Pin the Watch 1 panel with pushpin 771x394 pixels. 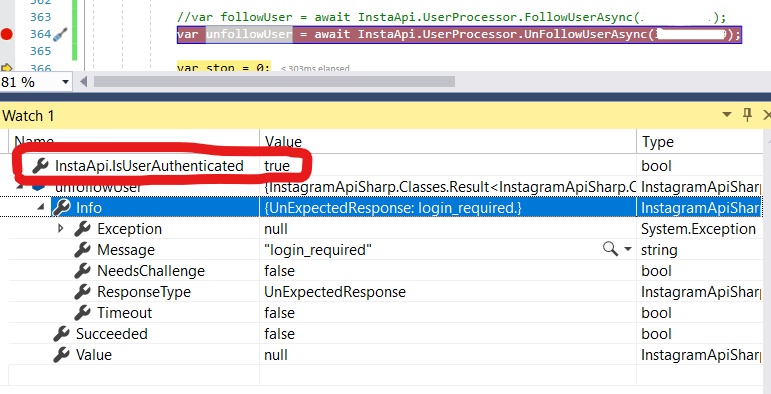click(x=747, y=115)
